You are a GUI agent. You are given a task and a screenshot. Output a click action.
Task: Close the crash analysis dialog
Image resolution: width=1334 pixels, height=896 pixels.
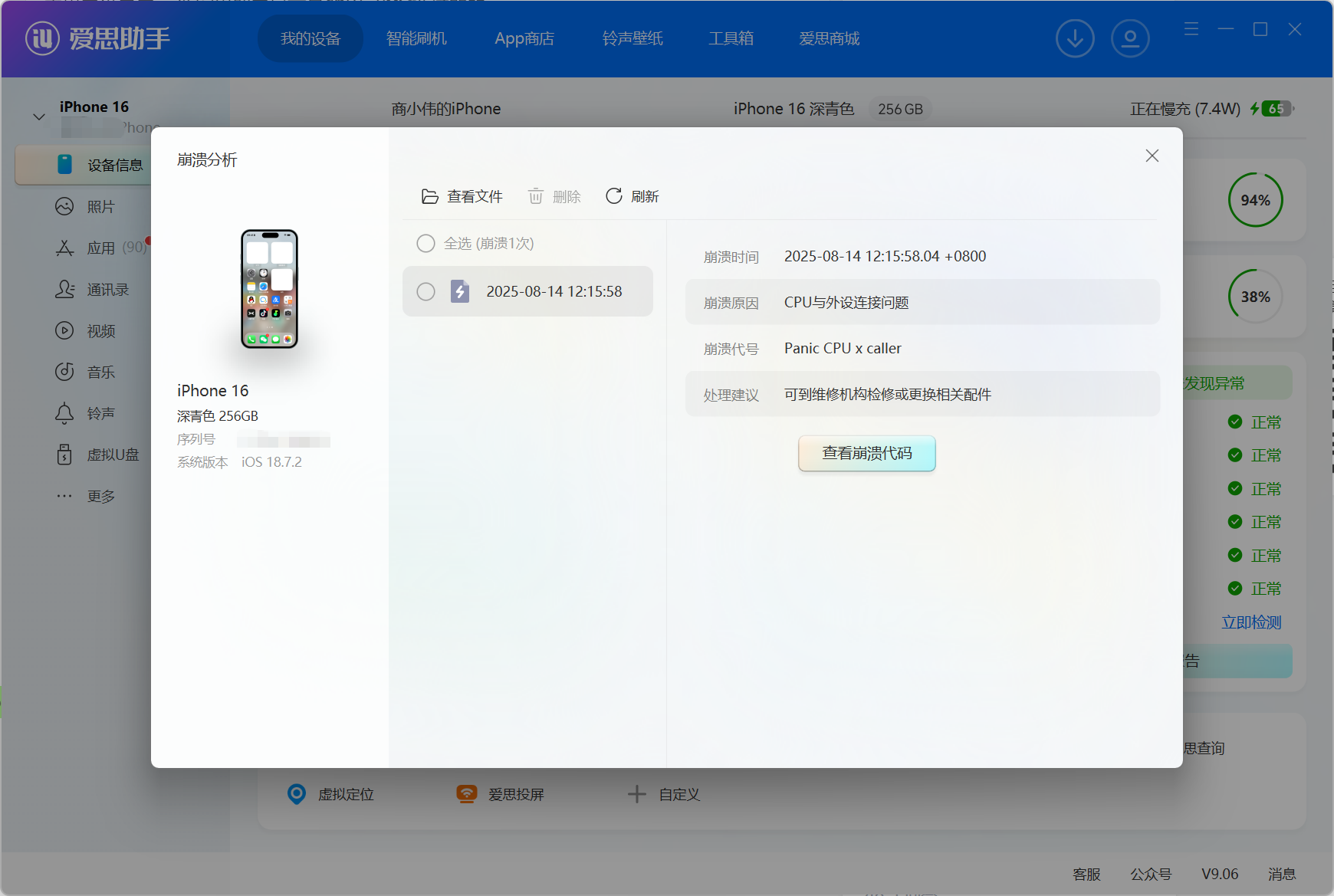[1152, 156]
